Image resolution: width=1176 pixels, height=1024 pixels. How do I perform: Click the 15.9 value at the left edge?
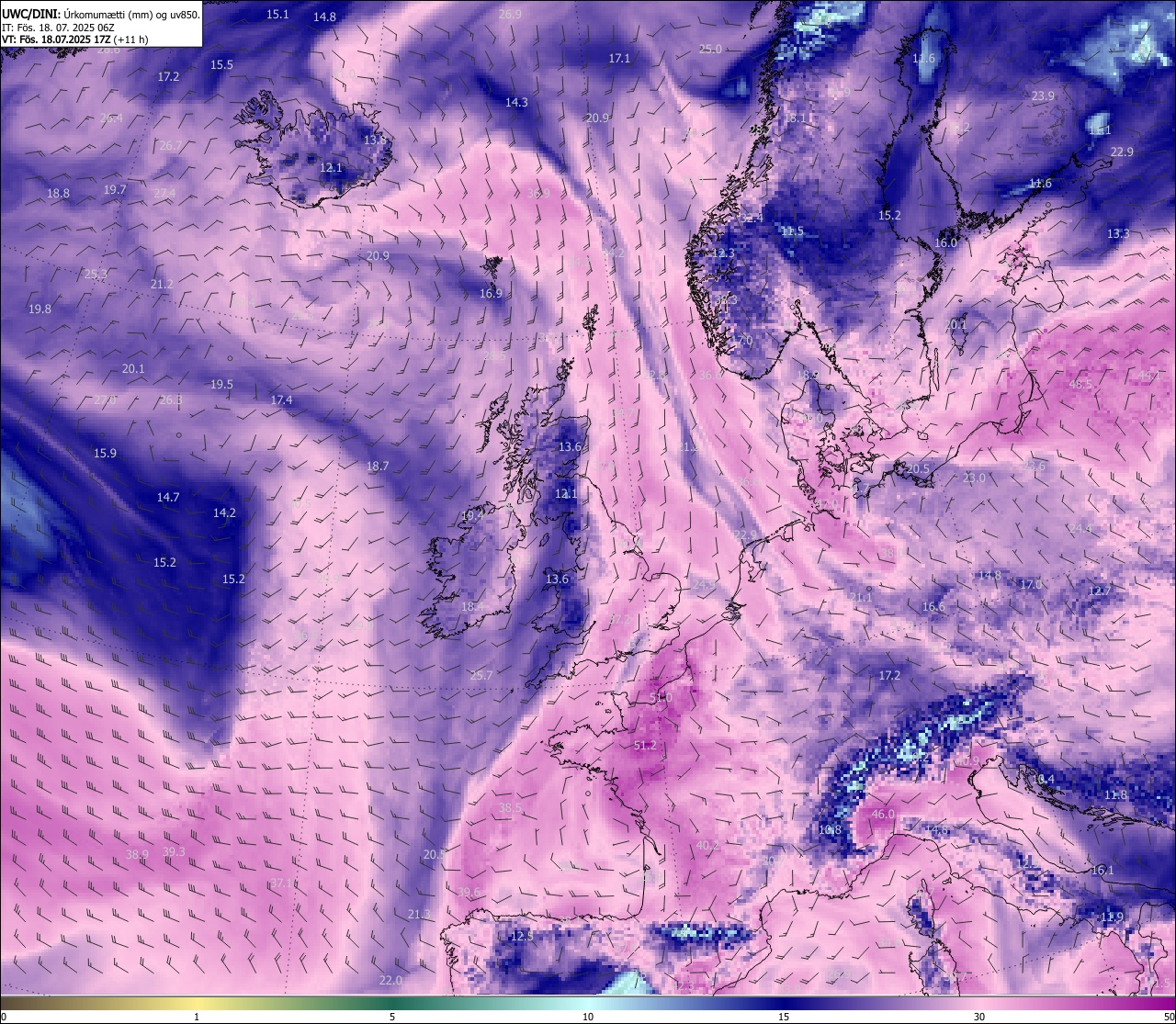coord(105,453)
